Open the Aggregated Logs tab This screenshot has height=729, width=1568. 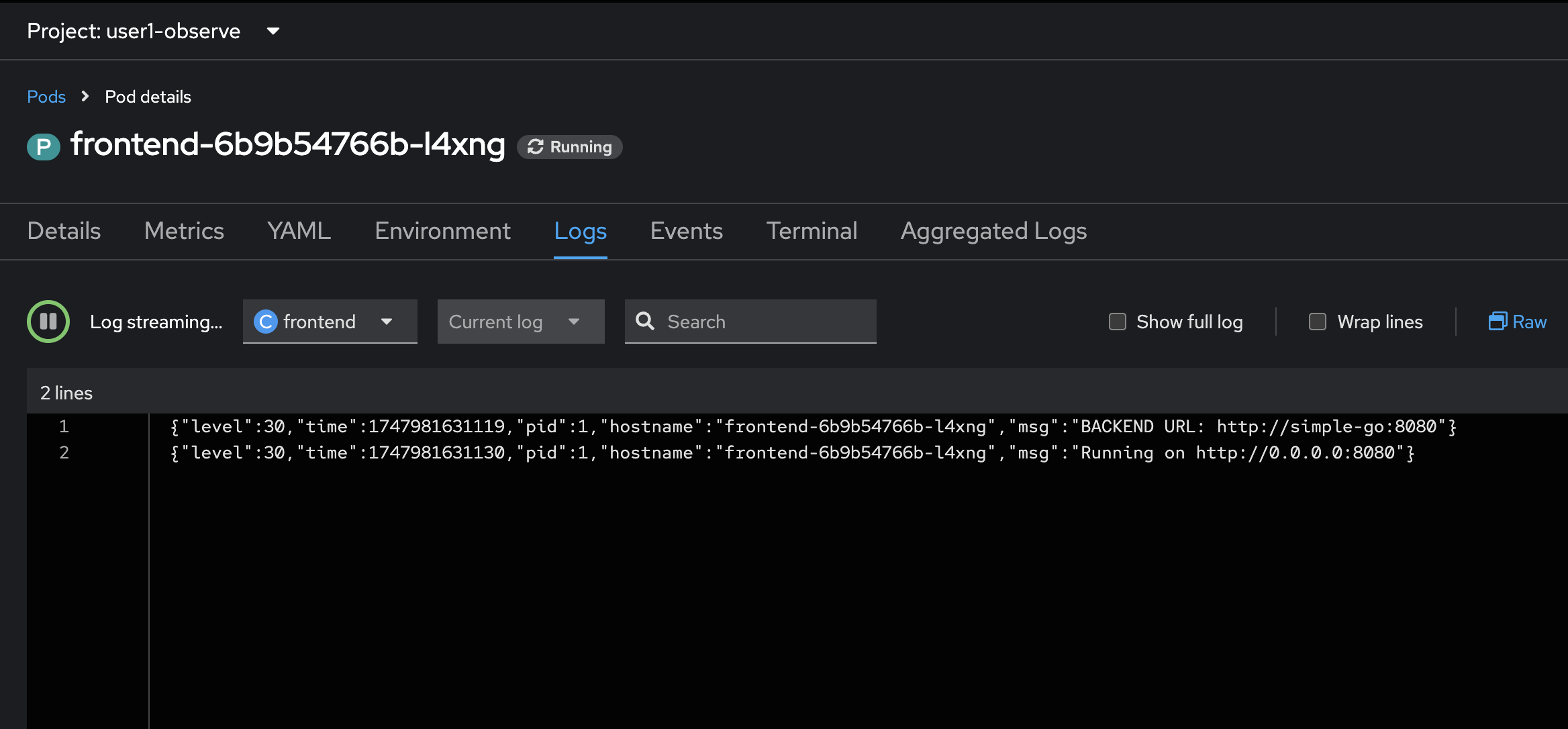(993, 231)
